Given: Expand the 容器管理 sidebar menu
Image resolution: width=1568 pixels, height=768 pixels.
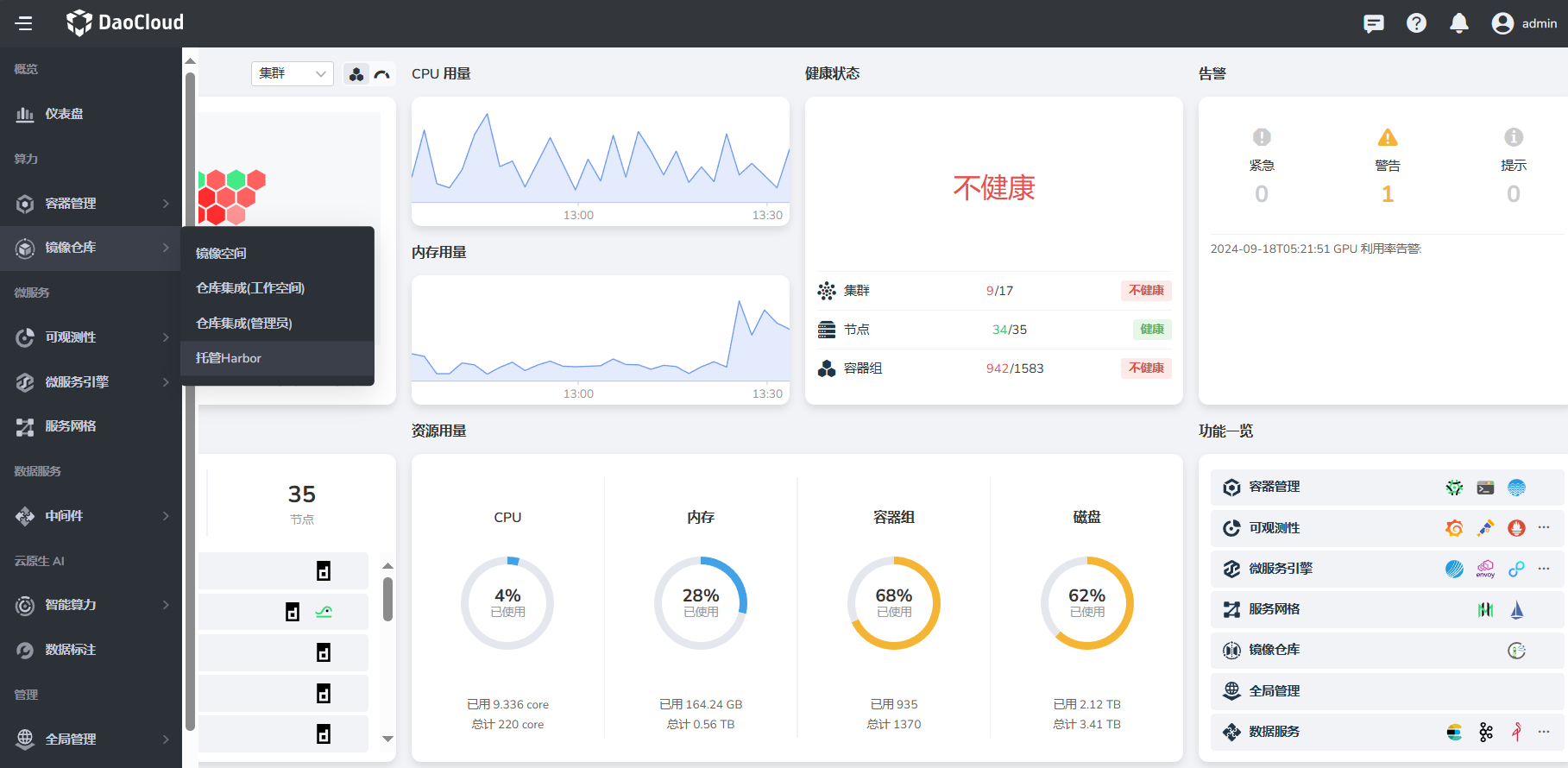Looking at the screenshot, I should tap(91, 204).
